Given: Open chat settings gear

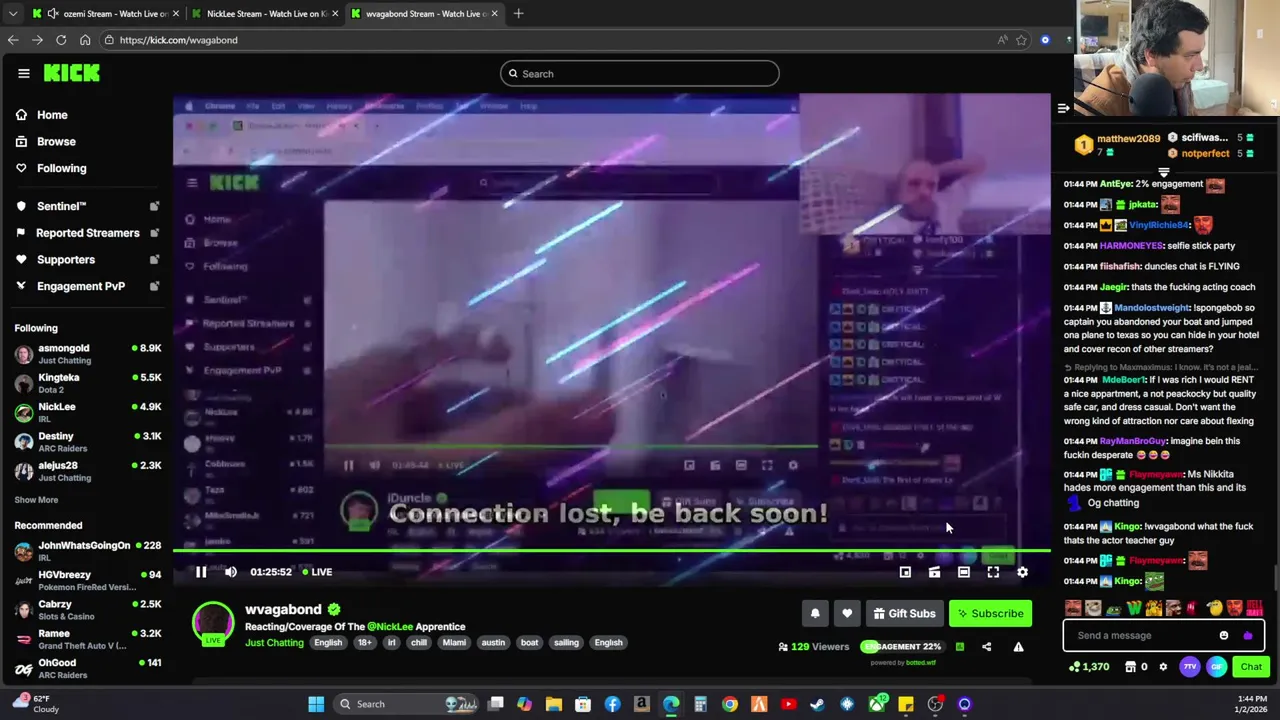Looking at the screenshot, I should (1163, 667).
